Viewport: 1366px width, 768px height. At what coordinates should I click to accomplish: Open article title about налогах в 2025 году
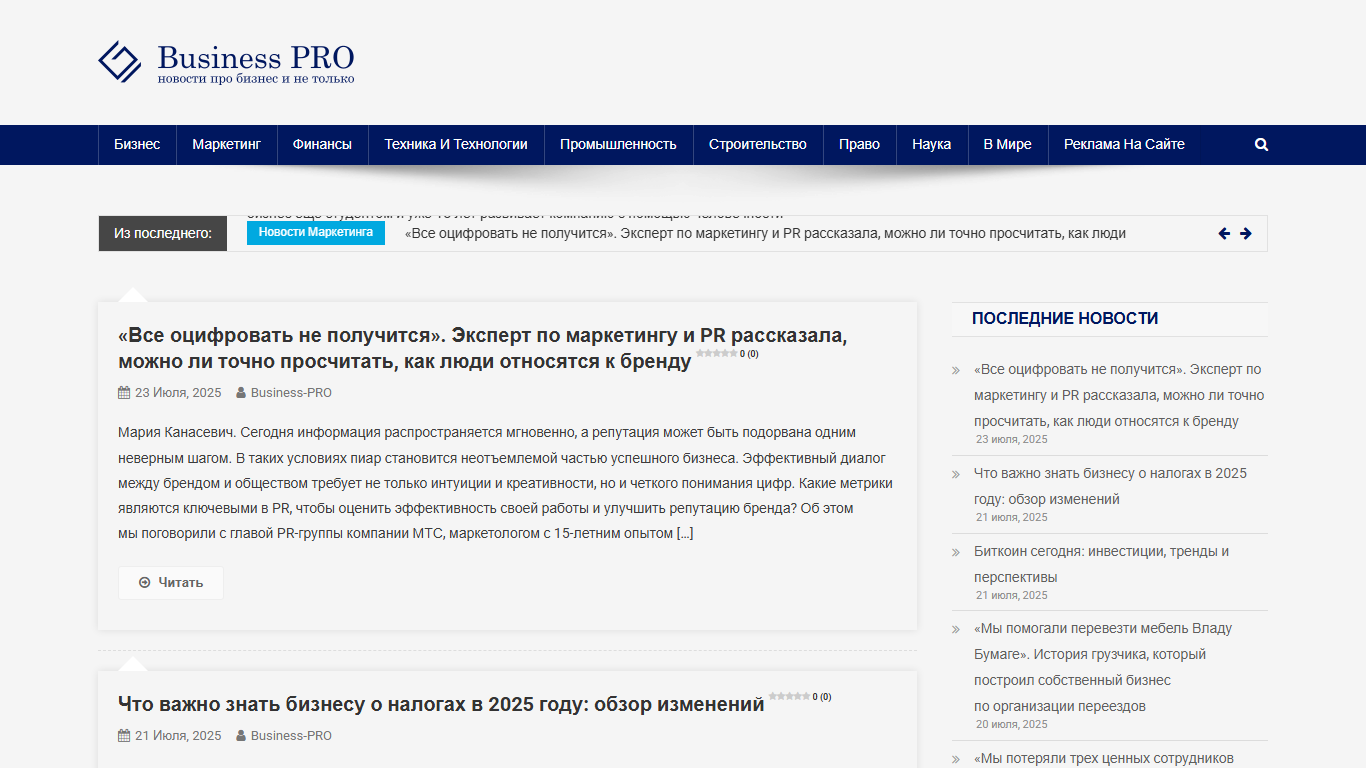[441, 705]
